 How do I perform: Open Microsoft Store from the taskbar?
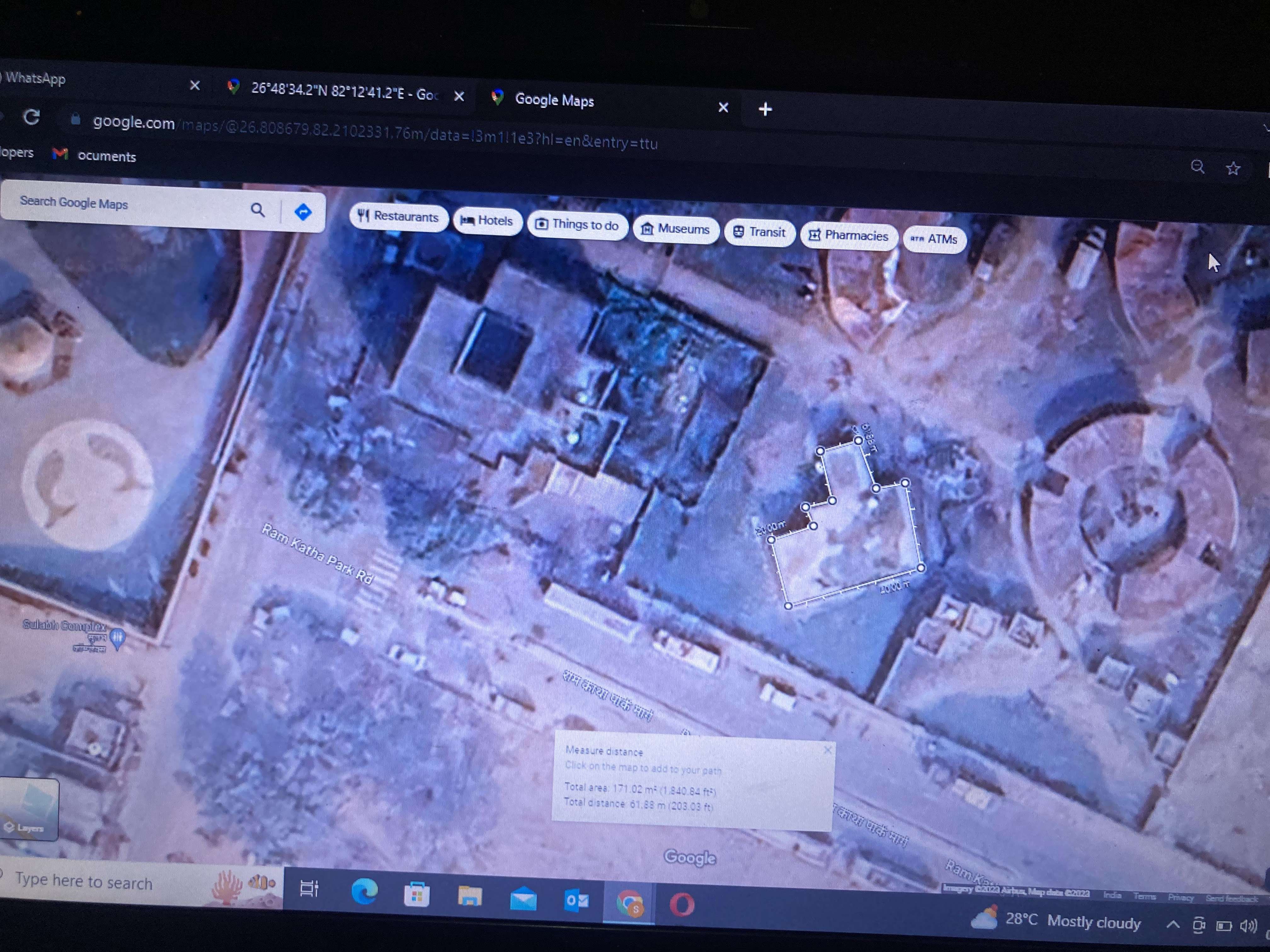[417, 895]
